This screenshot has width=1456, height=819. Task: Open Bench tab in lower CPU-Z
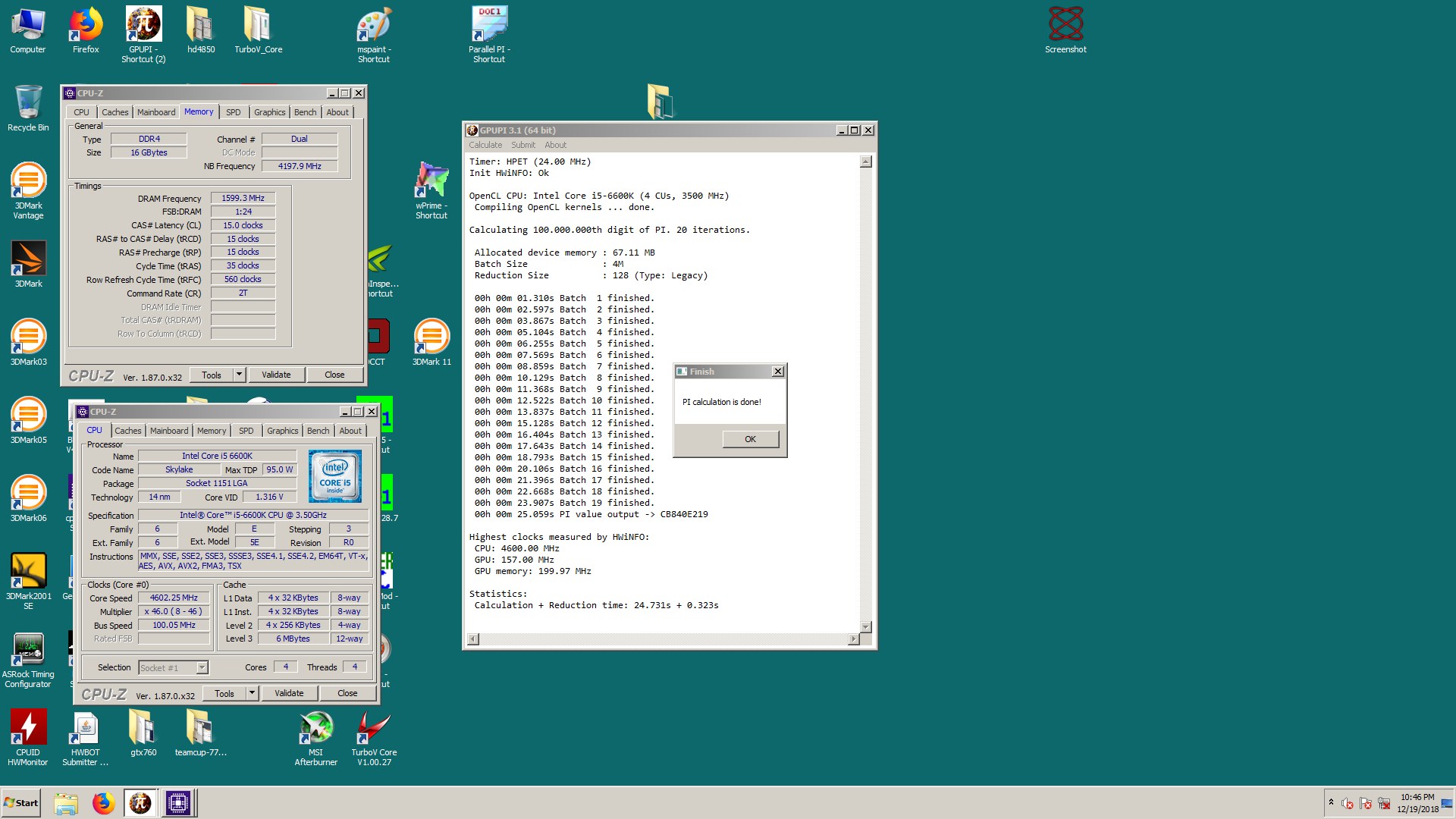(x=318, y=431)
